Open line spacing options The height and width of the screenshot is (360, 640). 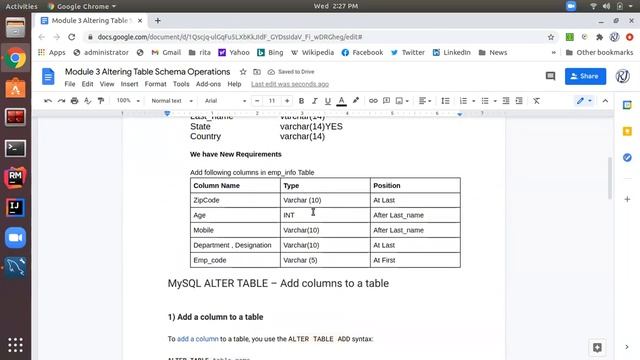(445, 101)
